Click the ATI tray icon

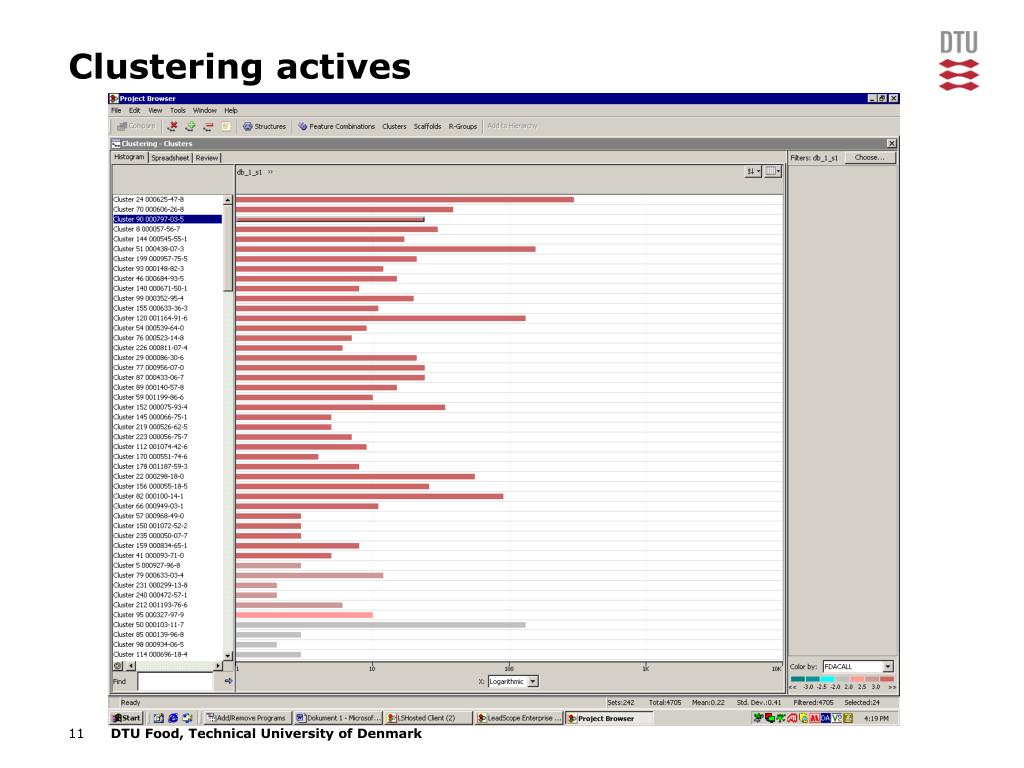pos(792,718)
